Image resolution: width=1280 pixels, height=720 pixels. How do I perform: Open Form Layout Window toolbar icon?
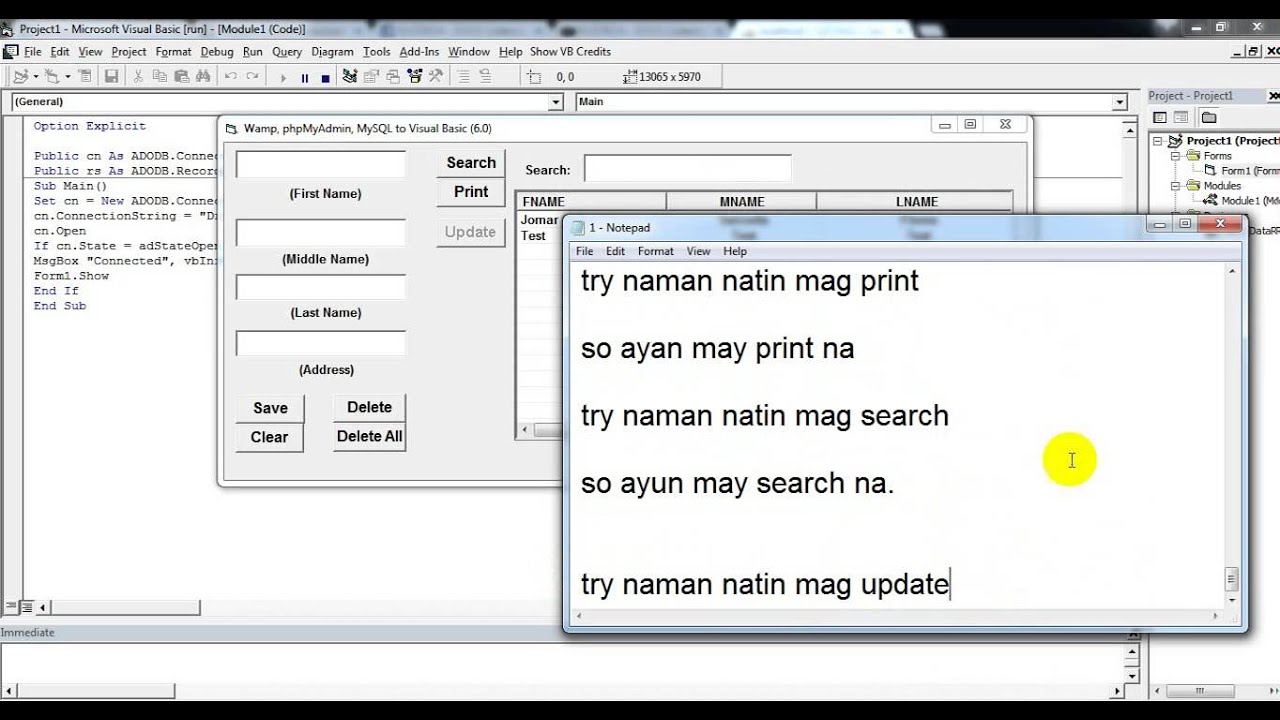[392, 76]
